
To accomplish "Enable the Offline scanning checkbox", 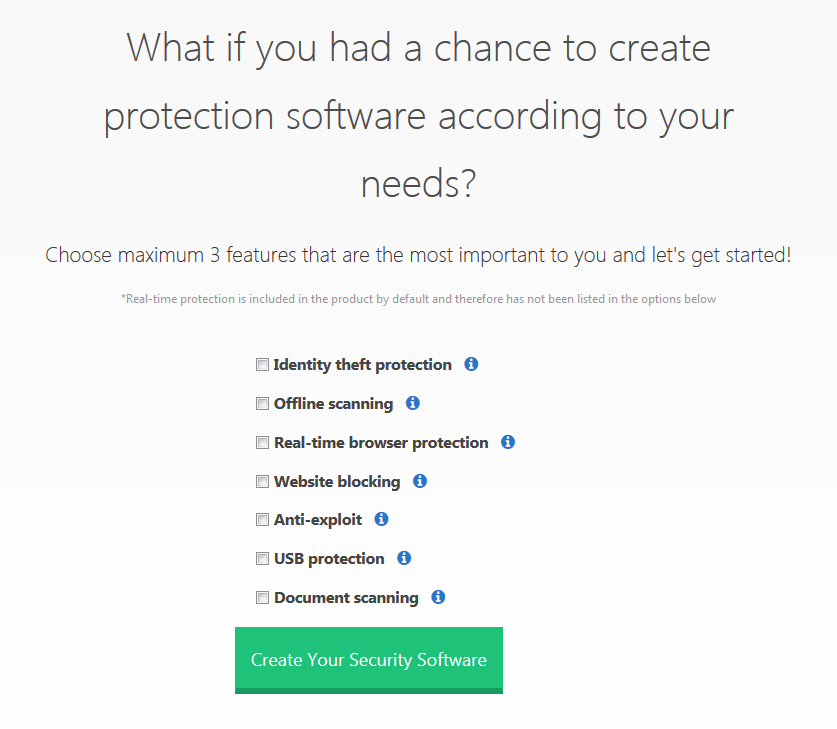I will (x=262, y=403).
